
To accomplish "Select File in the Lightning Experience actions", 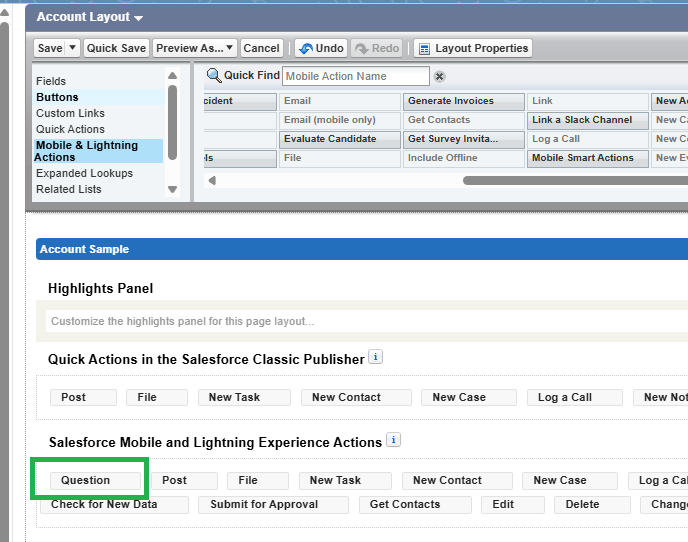I will pyautogui.click(x=258, y=481).
